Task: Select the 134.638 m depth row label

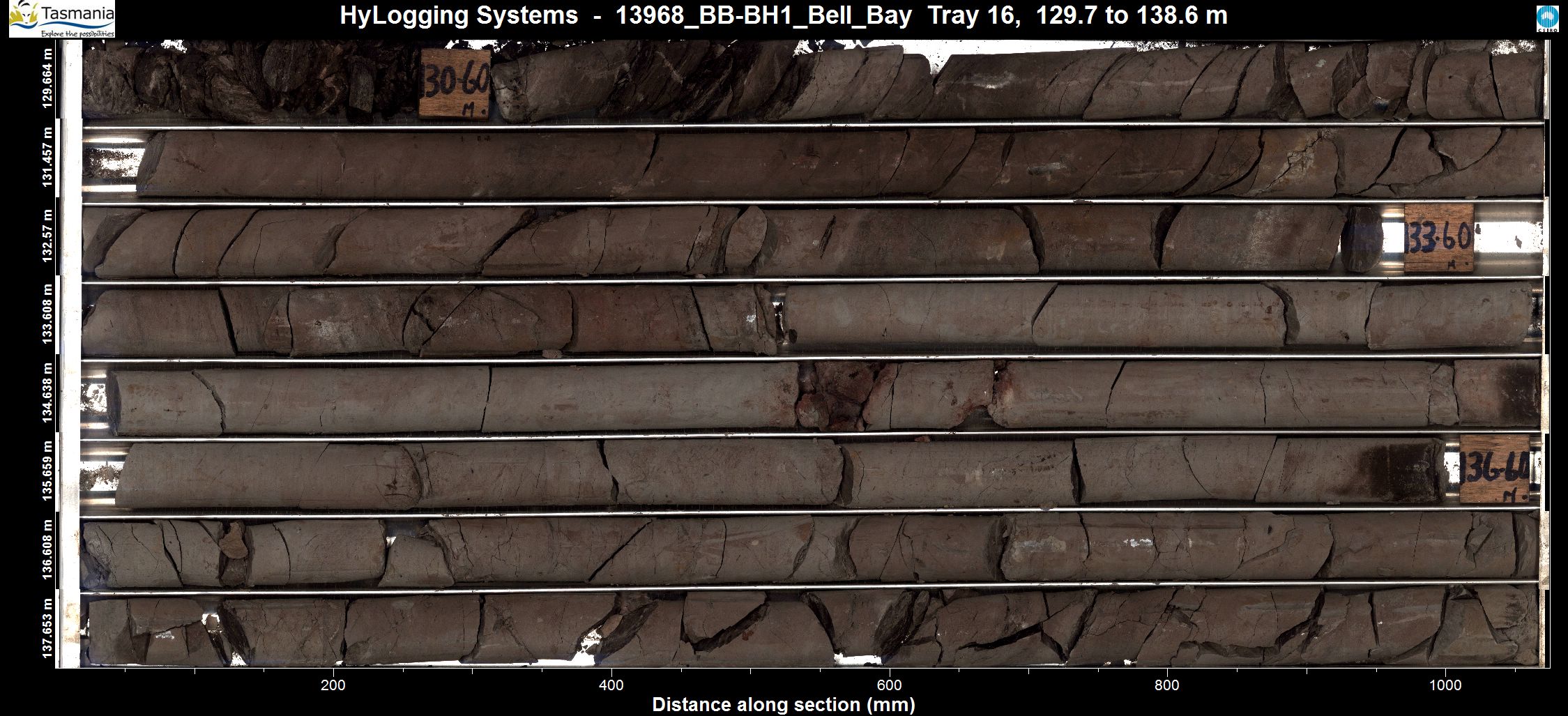Action: click(x=47, y=393)
